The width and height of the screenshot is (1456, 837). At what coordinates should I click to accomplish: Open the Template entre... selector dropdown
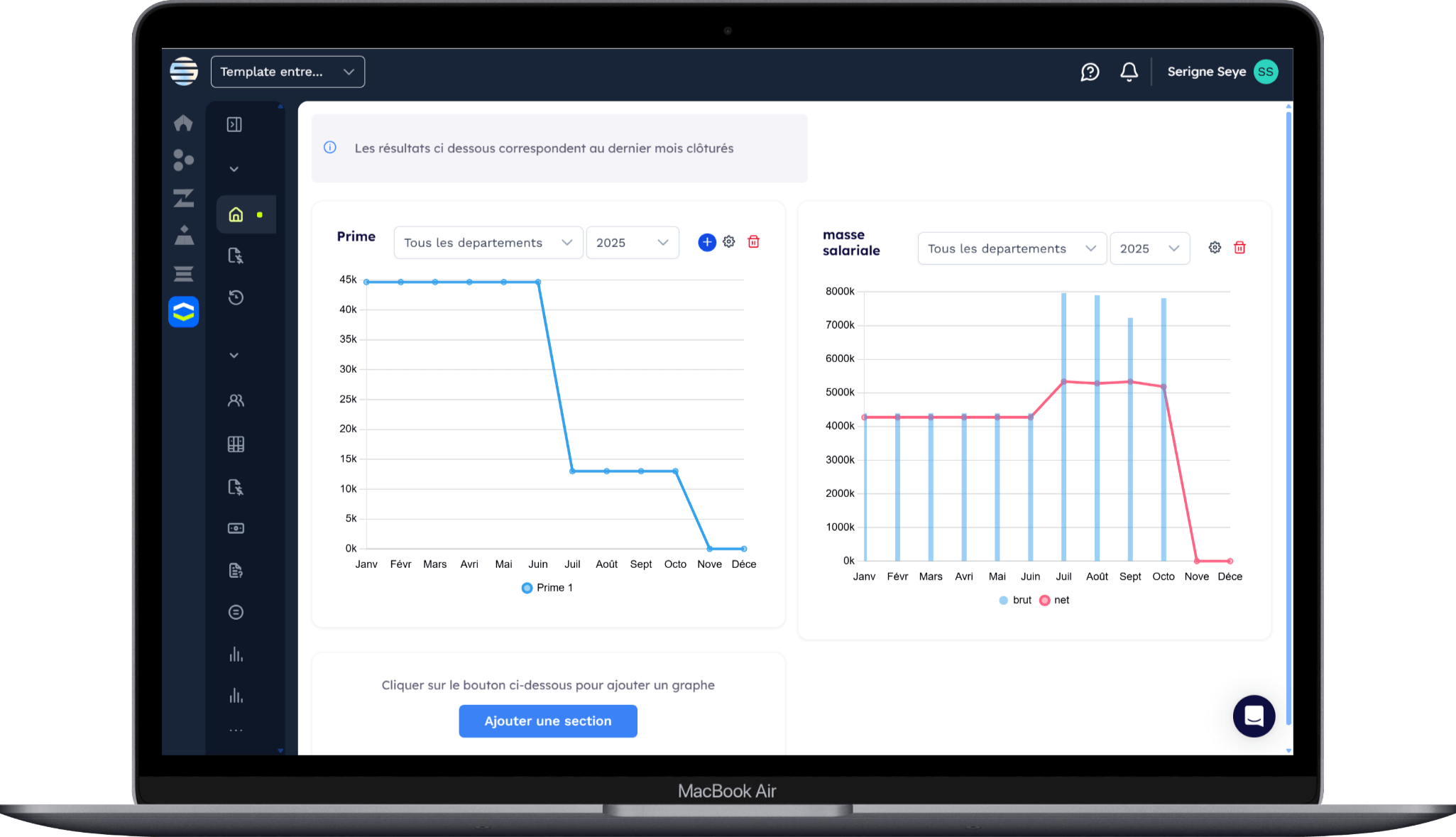coord(288,72)
